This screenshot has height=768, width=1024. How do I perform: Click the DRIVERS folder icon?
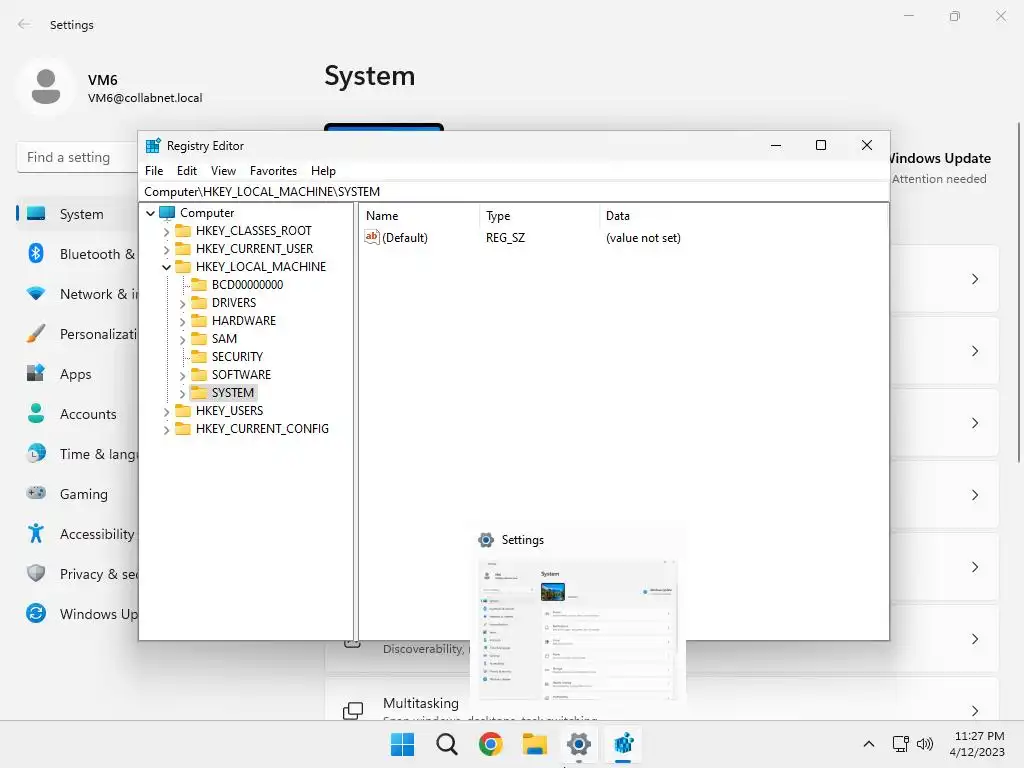pyautogui.click(x=199, y=302)
